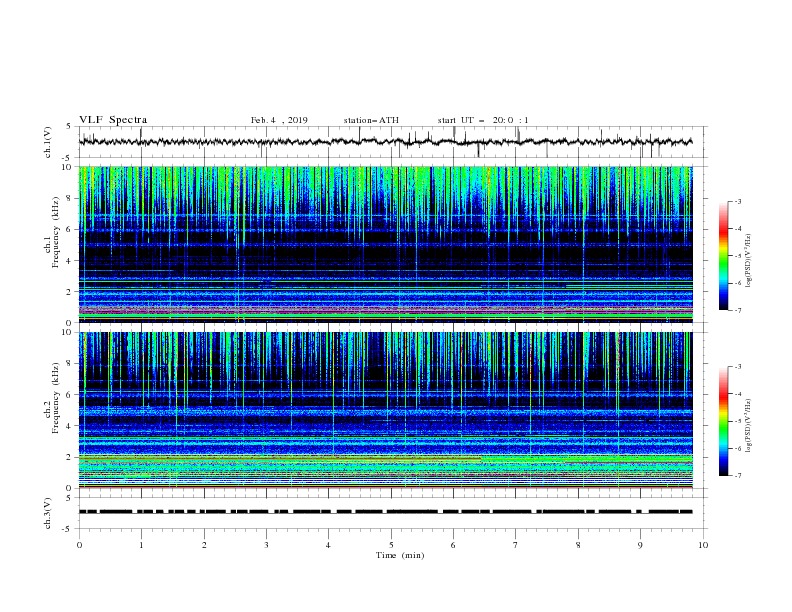Click the date label 'Feb. 4 , 2019'
The image size is (792, 612).
pyautogui.click(x=279, y=120)
